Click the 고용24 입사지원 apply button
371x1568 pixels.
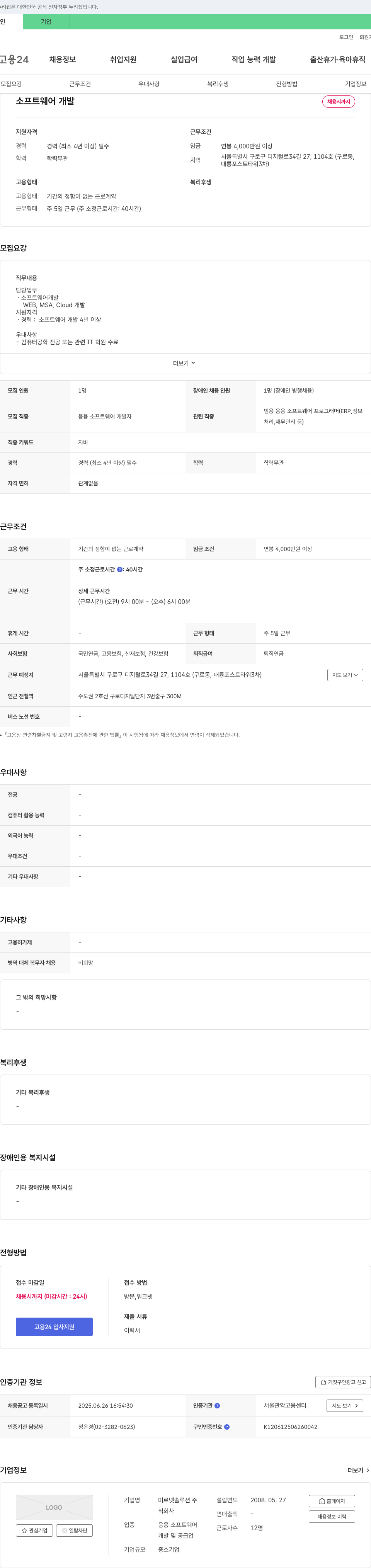[54, 1327]
